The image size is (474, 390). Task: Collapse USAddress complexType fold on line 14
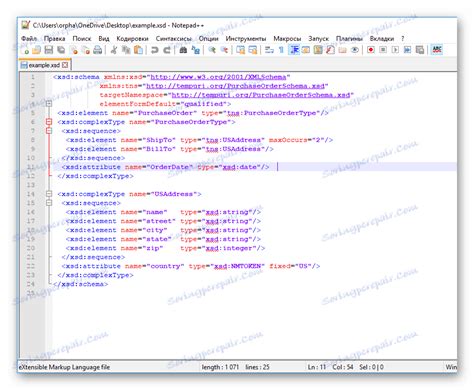pyautogui.click(x=49, y=194)
